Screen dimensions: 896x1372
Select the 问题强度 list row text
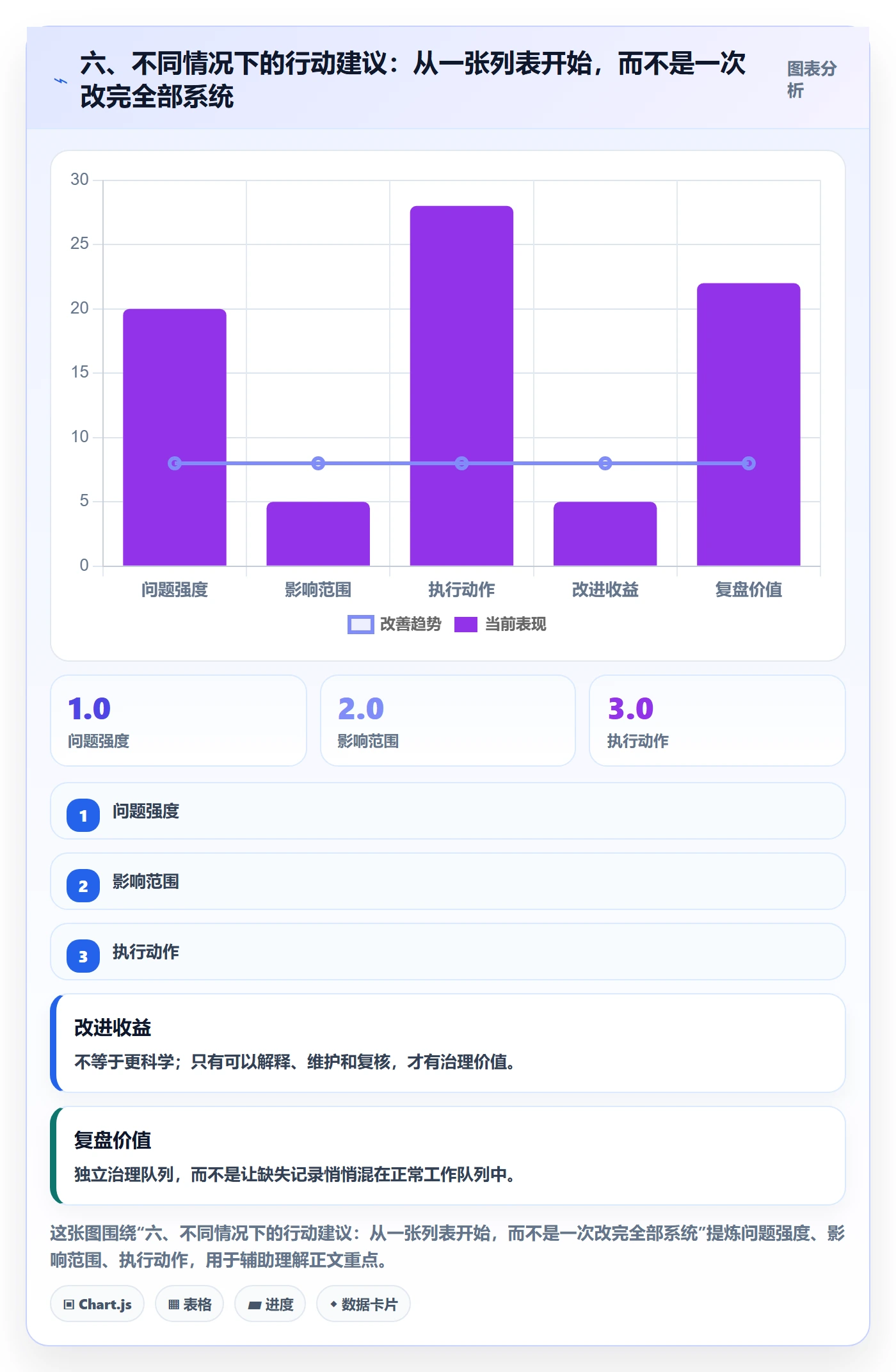pos(146,811)
